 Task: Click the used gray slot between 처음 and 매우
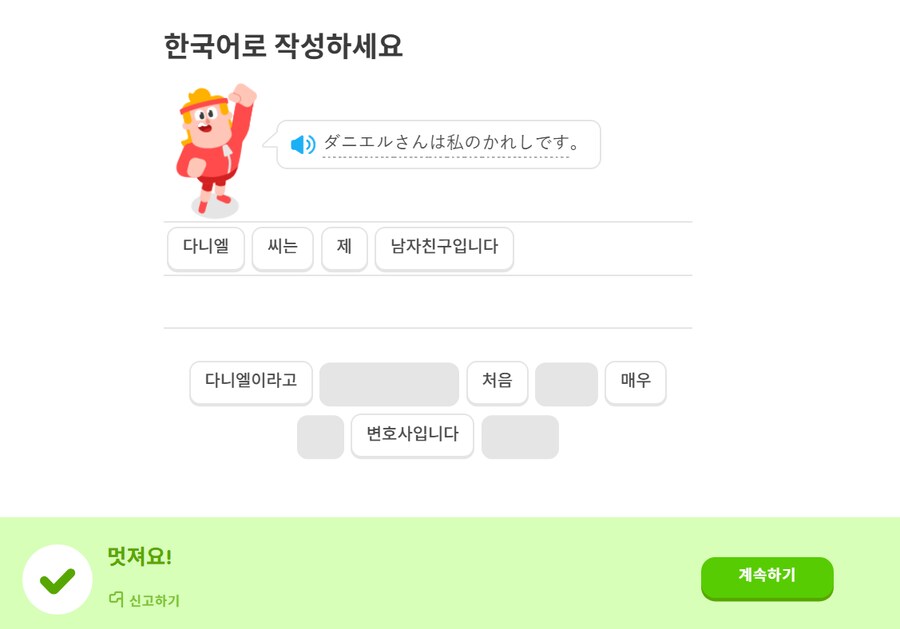(566, 384)
